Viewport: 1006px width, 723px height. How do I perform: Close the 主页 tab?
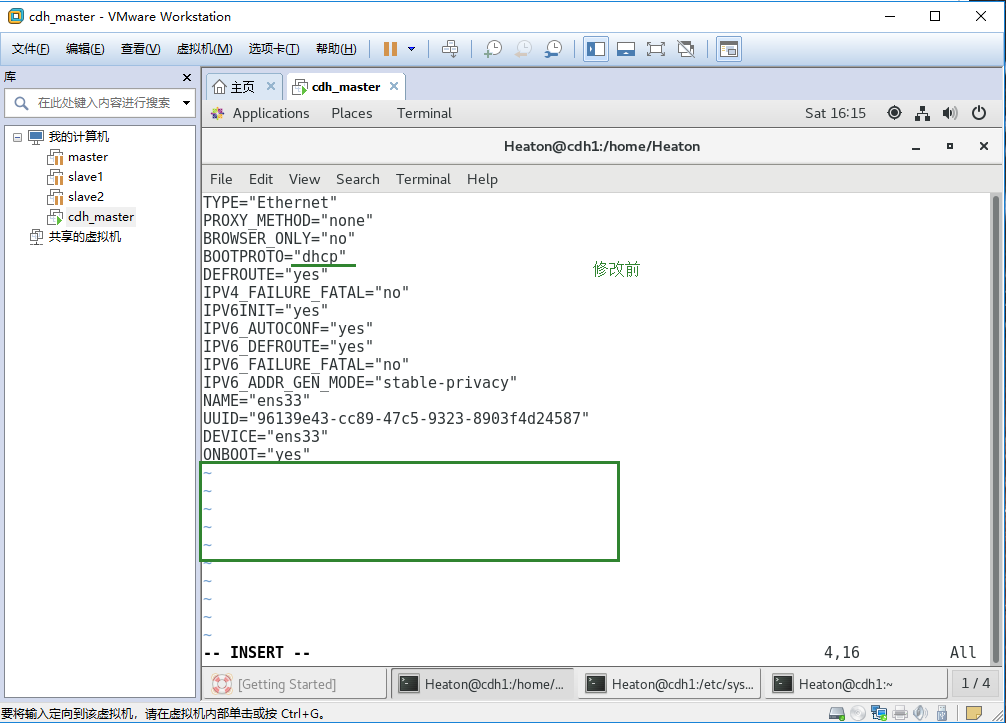[x=271, y=86]
